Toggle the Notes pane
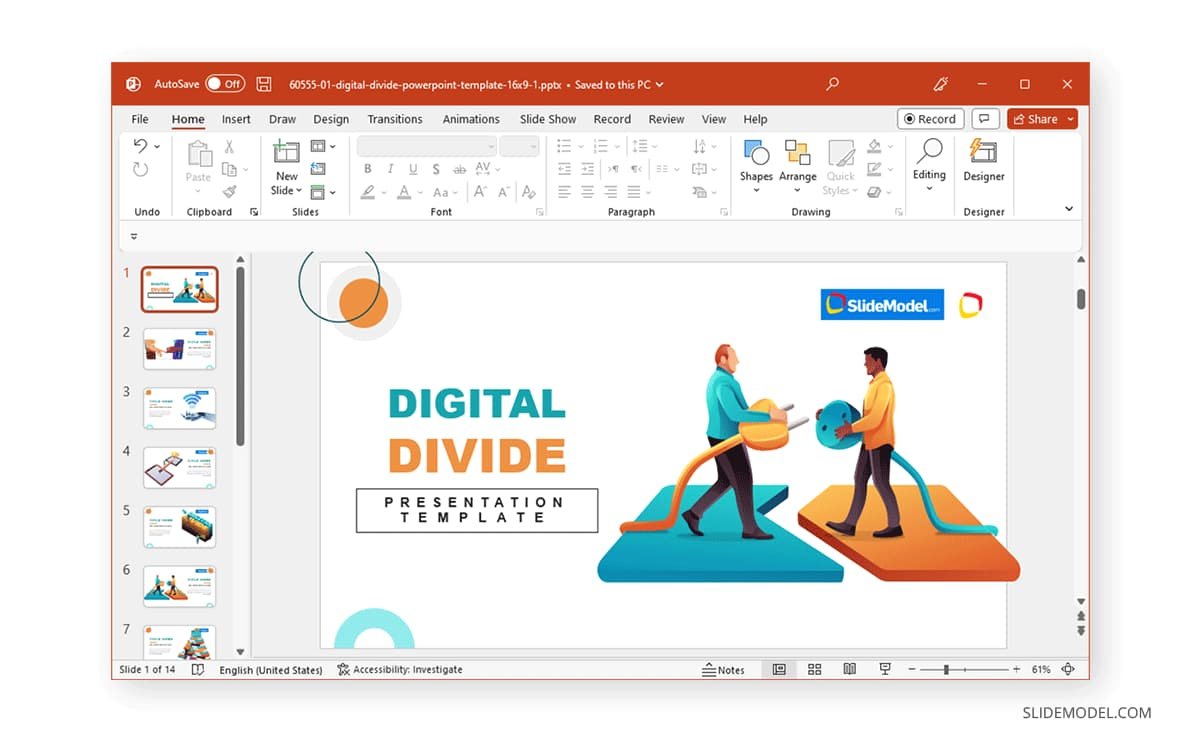This screenshot has width=1200, height=743. point(724,669)
